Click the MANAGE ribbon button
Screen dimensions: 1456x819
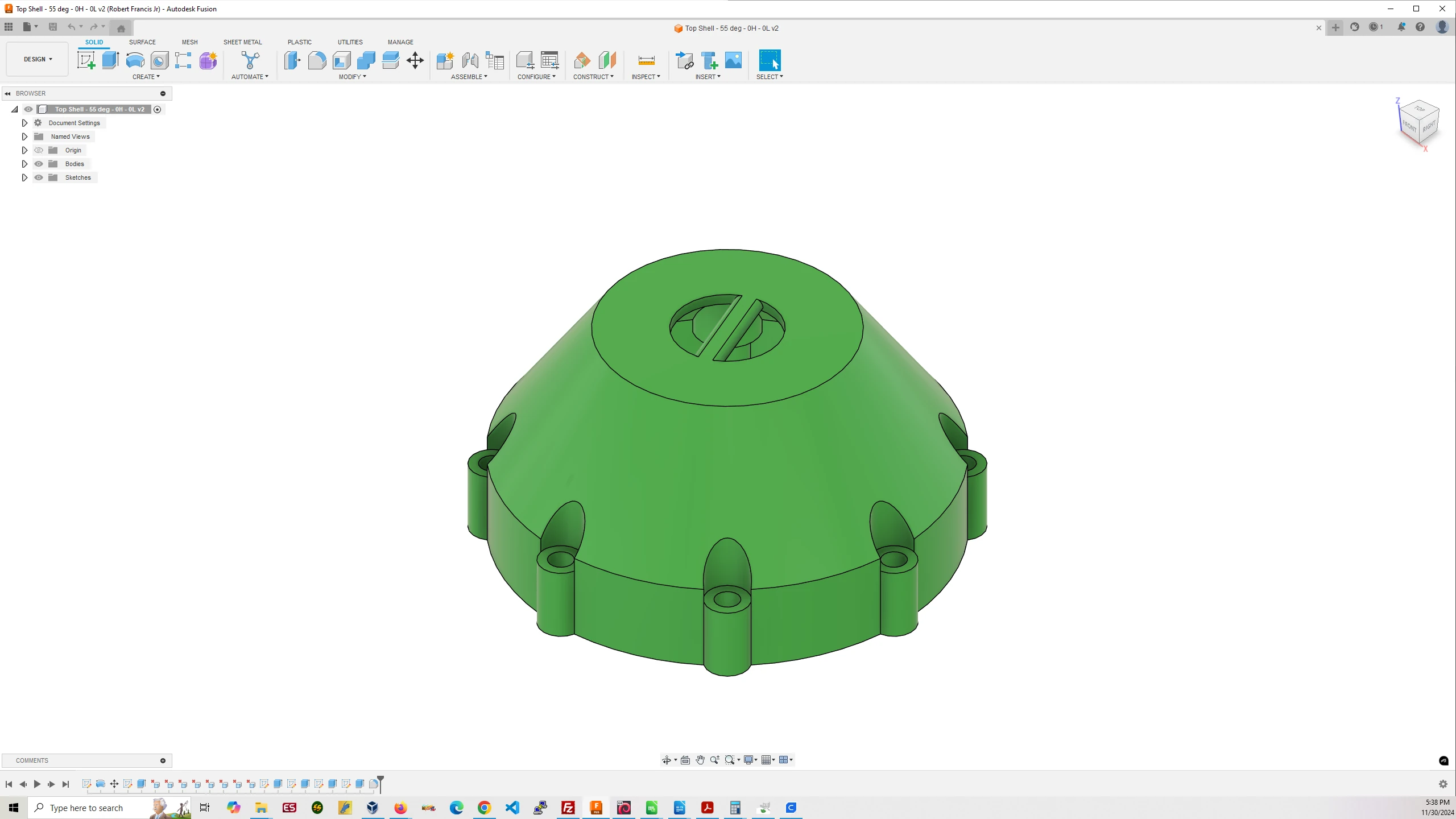click(x=400, y=42)
